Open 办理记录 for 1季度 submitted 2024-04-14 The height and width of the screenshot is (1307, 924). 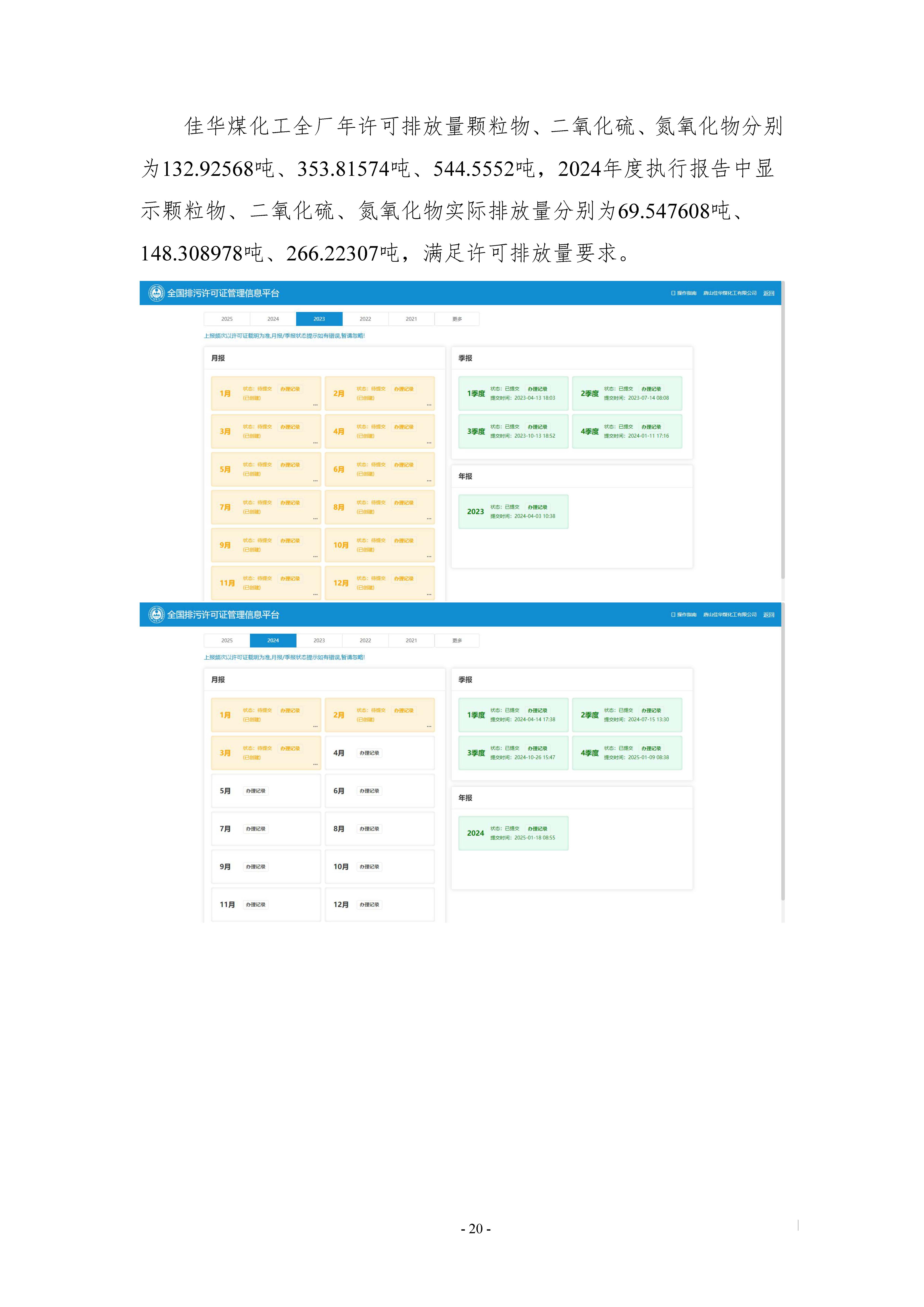pos(538,711)
